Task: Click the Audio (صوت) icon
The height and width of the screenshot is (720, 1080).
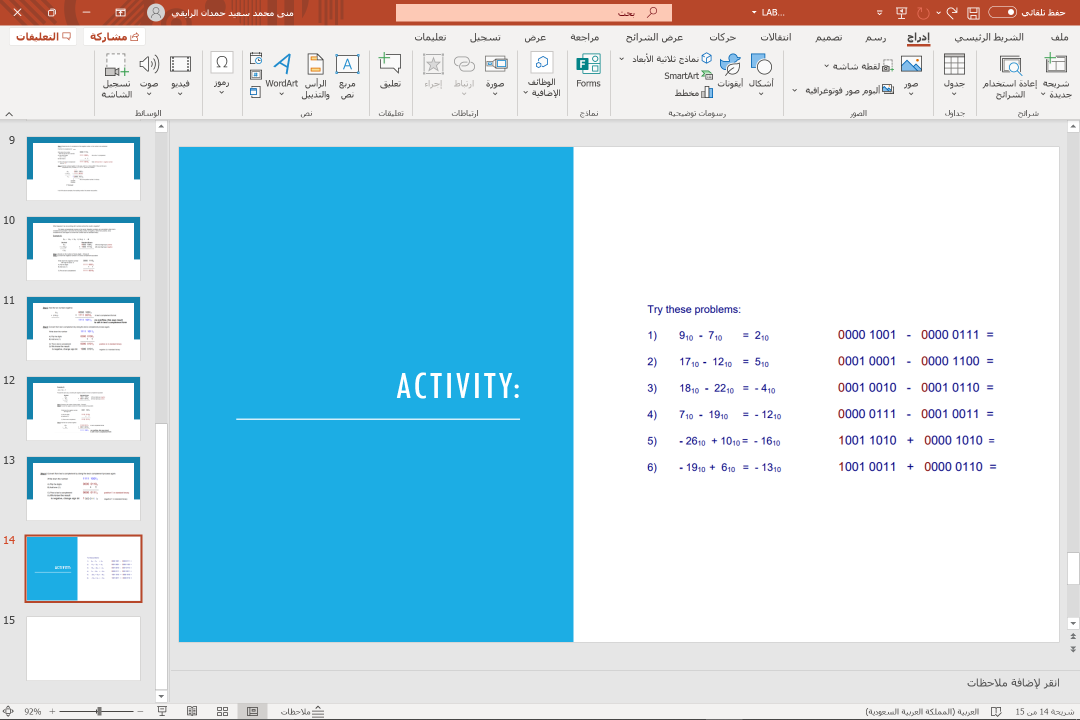Action: (x=149, y=65)
